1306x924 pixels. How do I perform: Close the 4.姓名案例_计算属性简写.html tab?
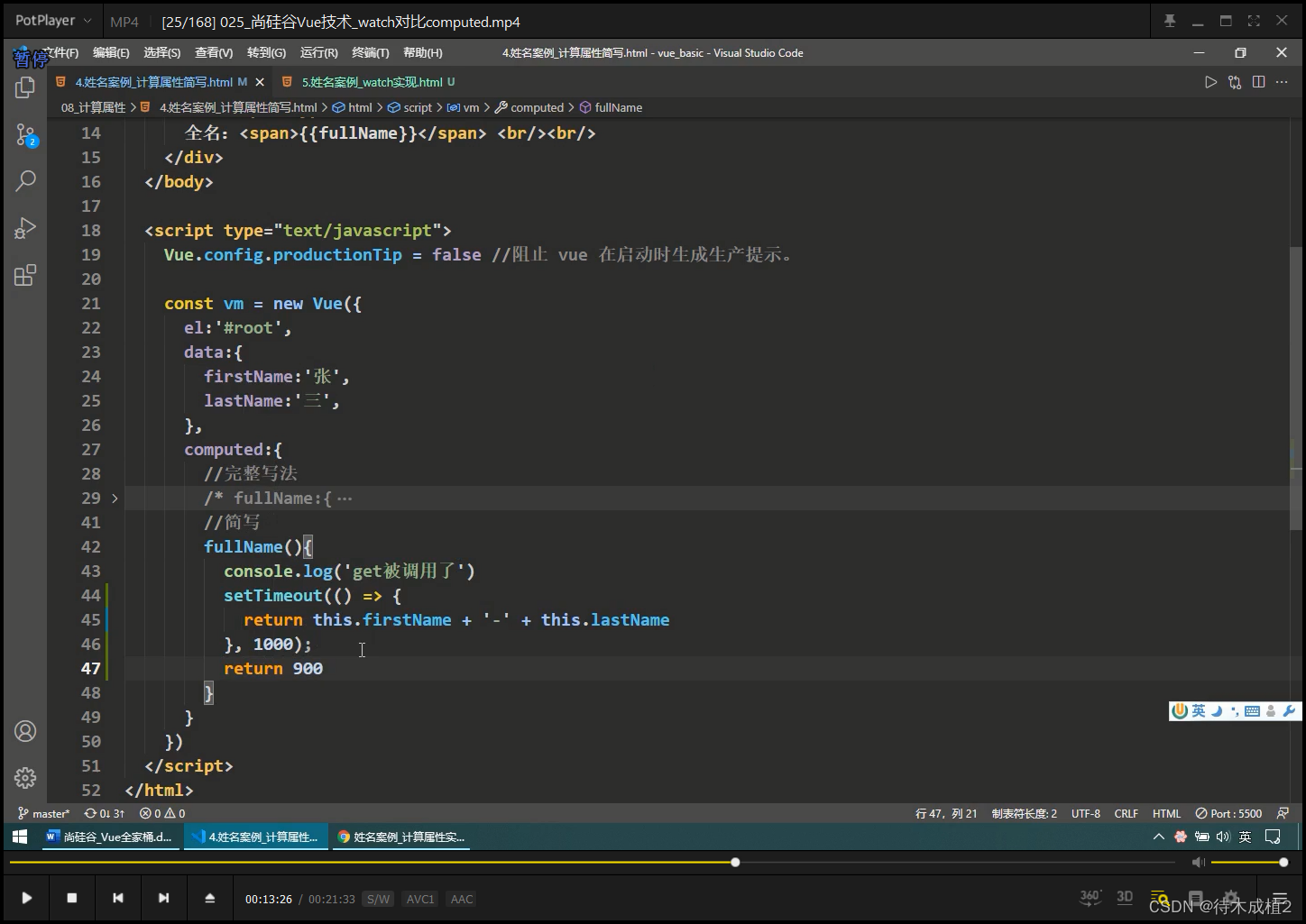pyautogui.click(x=260, y=82)
